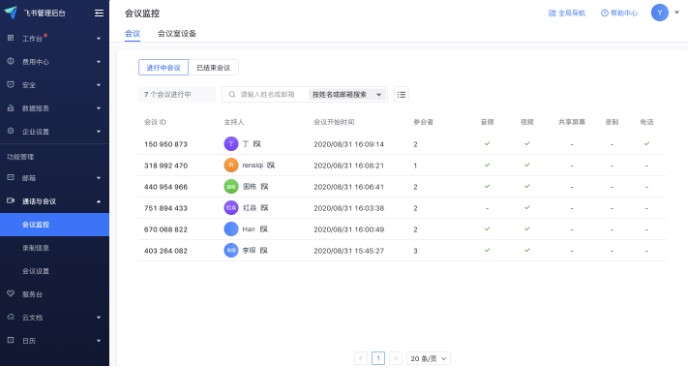Expand the 企业设置 sidebar section
696x372 pixels.
(x=99, y=131)
